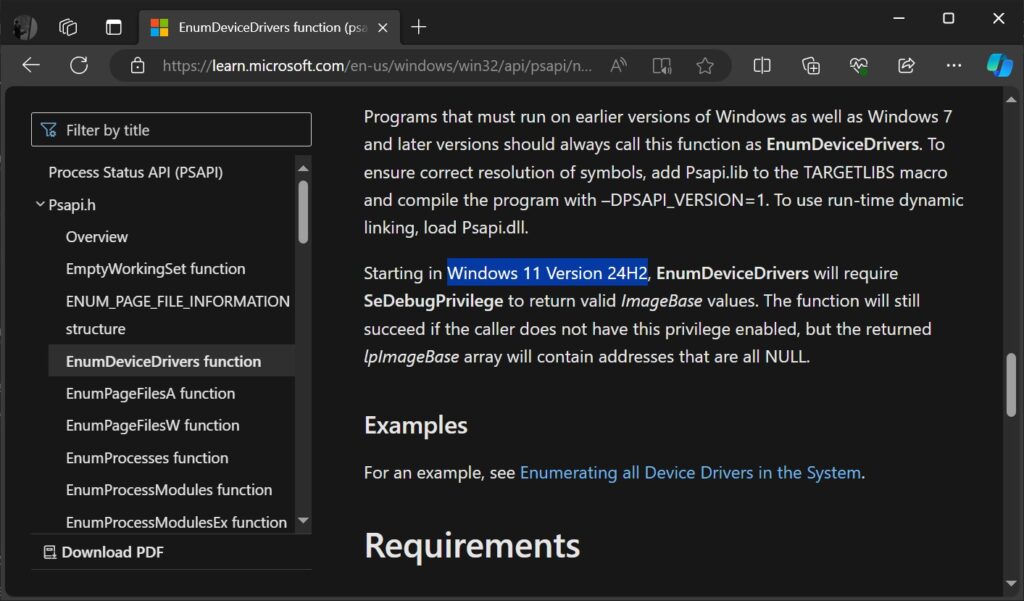Click Download PDF
This screenshot has width=1024, height=601.
(x=113, y=551)
